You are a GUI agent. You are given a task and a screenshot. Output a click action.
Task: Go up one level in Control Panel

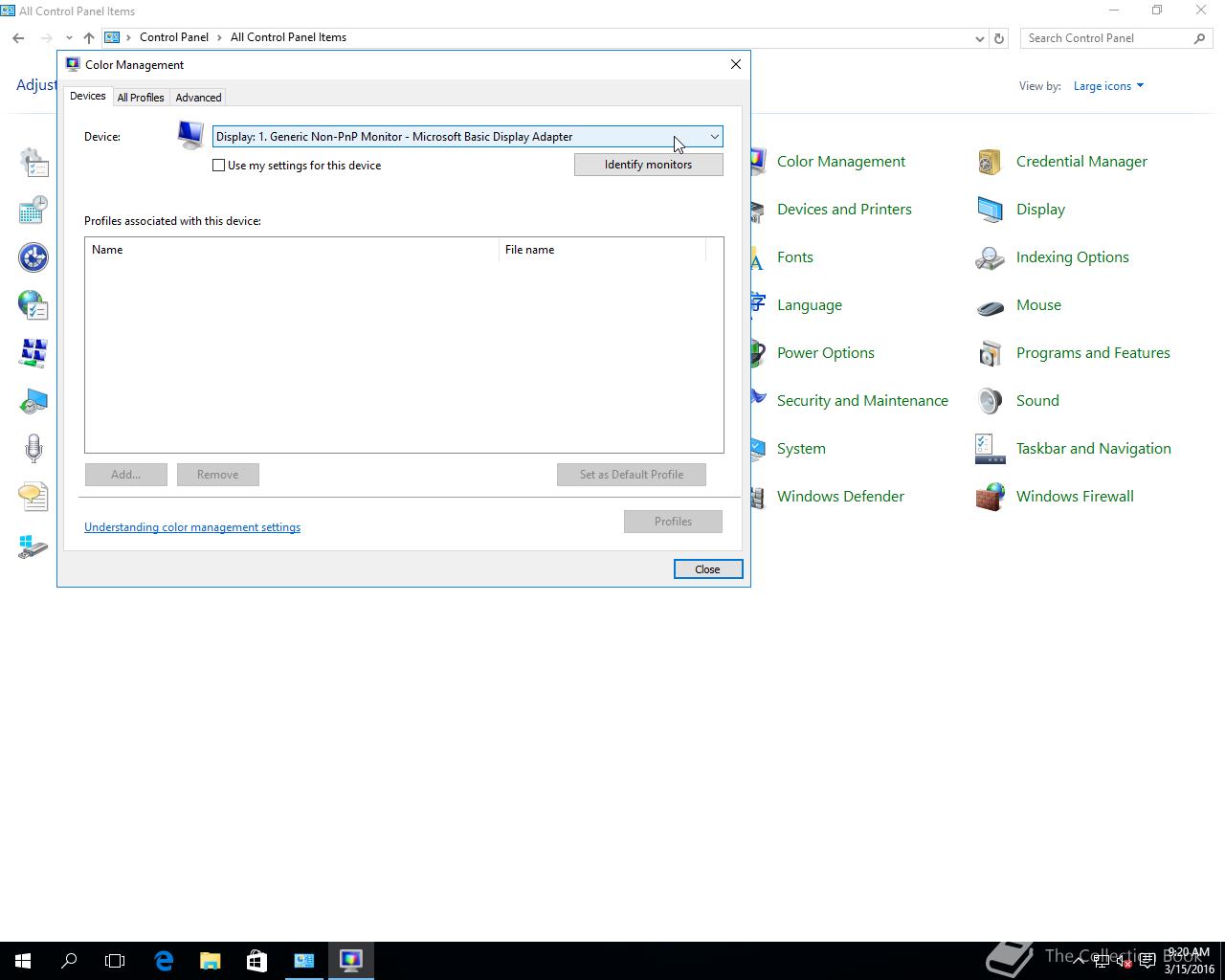click(x=88, y=37)
